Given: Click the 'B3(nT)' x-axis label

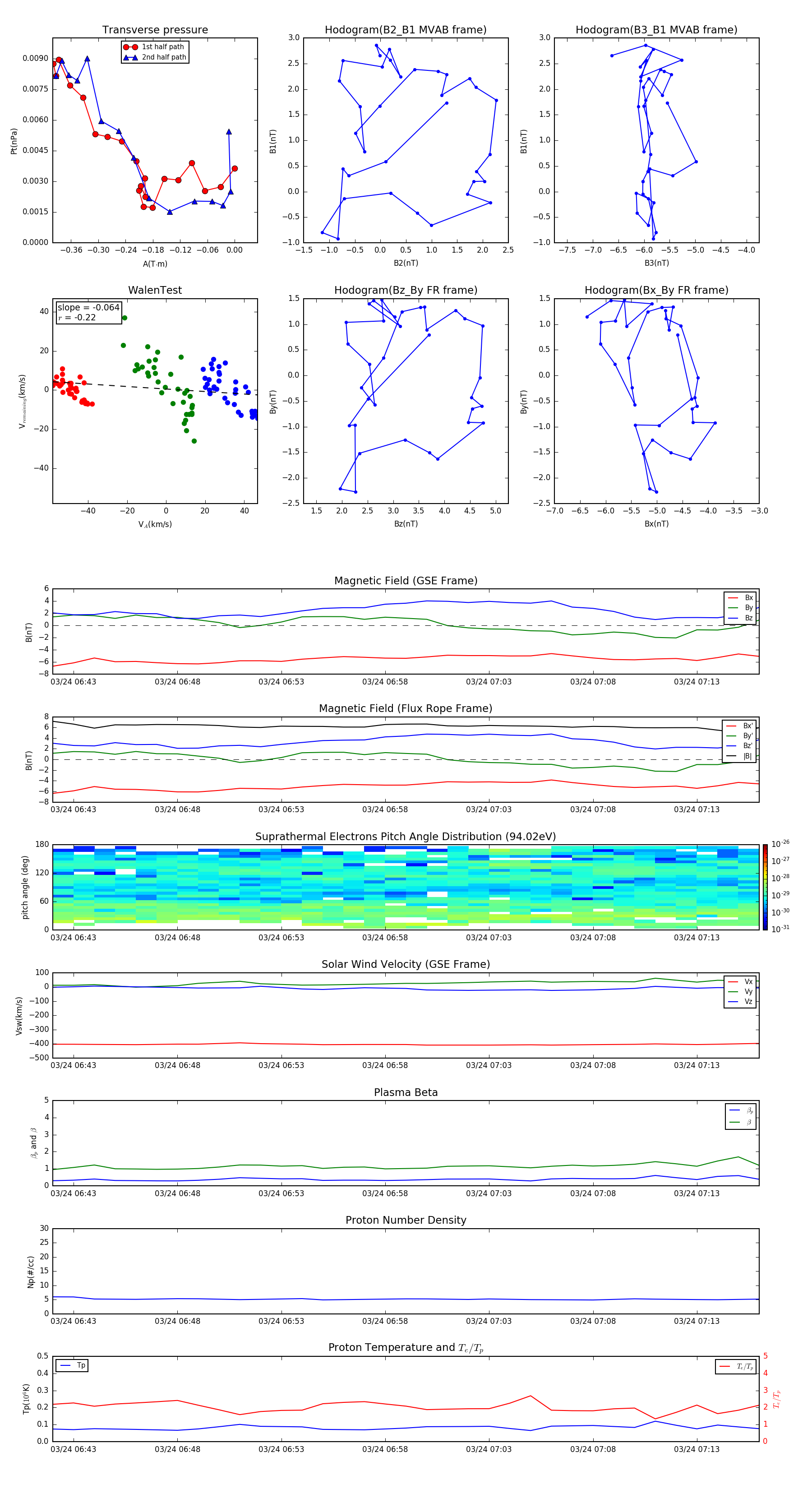Looking at the screenshot, I should click(x=656, y=263).
